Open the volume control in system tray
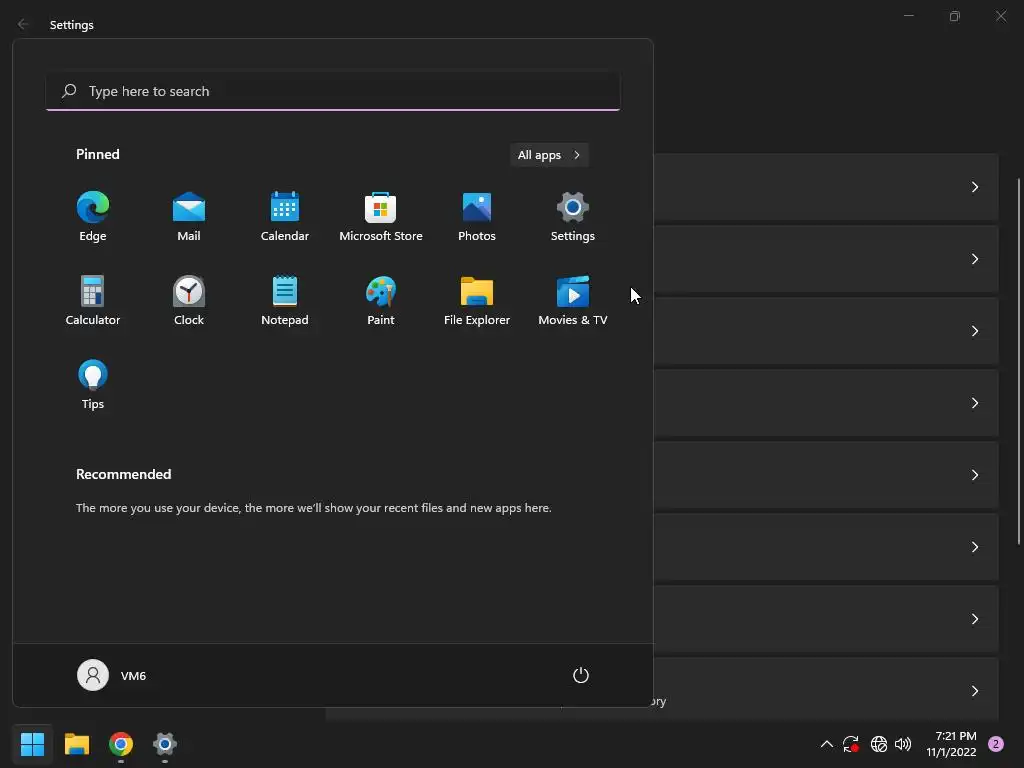Viewport: 1024px width, 768px height. click(903, 744)
